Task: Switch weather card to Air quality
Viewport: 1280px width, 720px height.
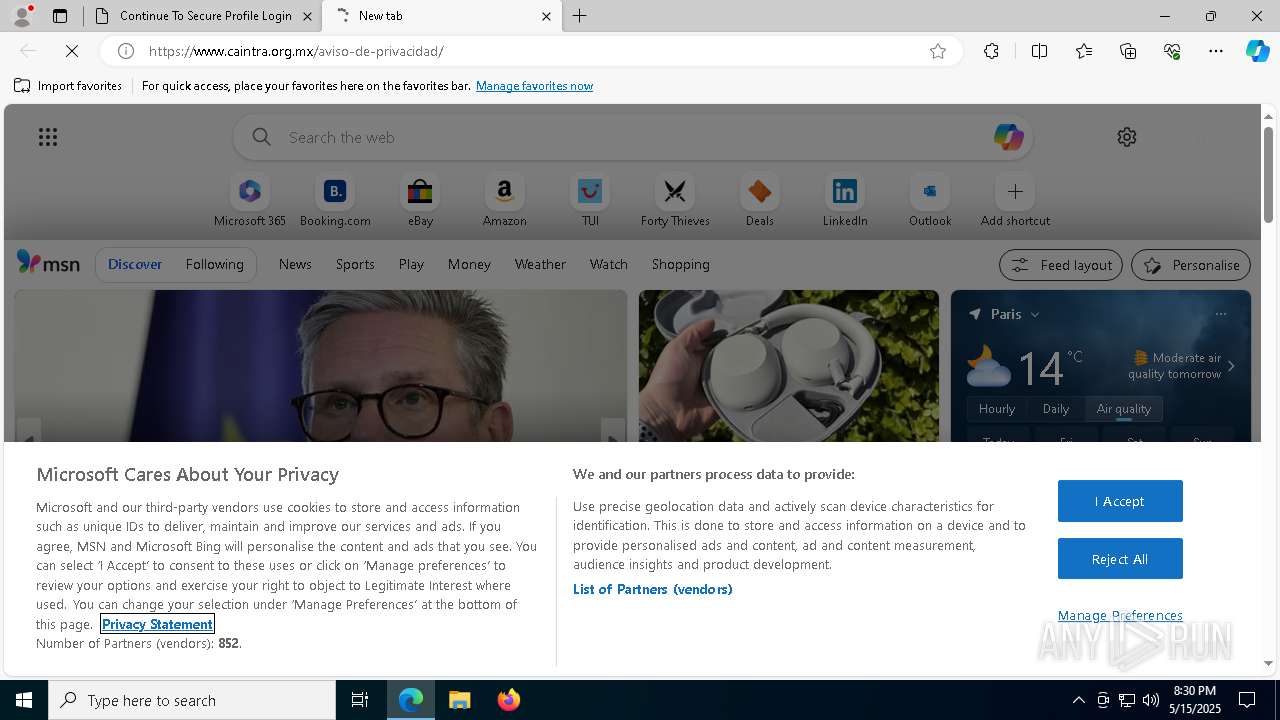Action: (x=1124, y=408)
